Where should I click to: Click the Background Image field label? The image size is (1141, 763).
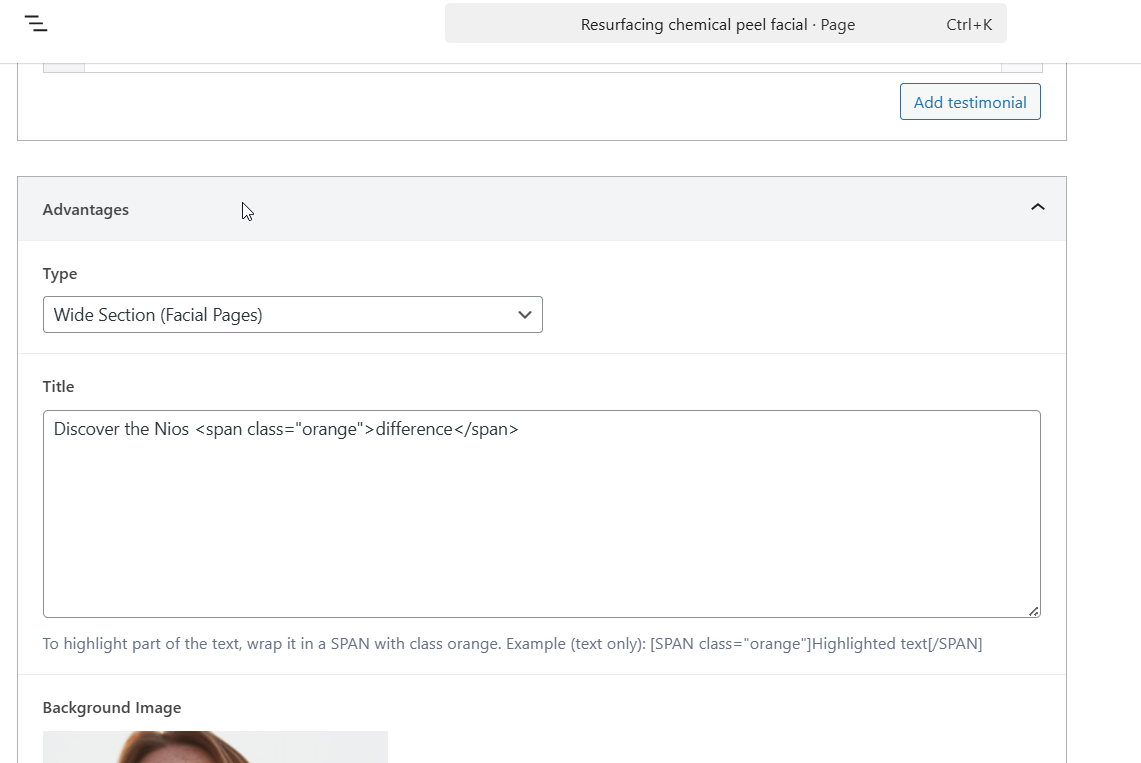112,708
